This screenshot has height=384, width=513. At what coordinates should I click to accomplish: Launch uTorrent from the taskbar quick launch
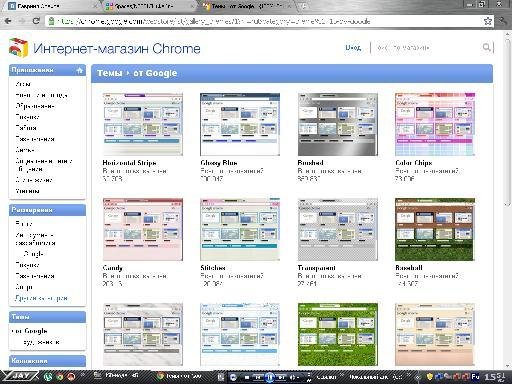pos(48,377)
